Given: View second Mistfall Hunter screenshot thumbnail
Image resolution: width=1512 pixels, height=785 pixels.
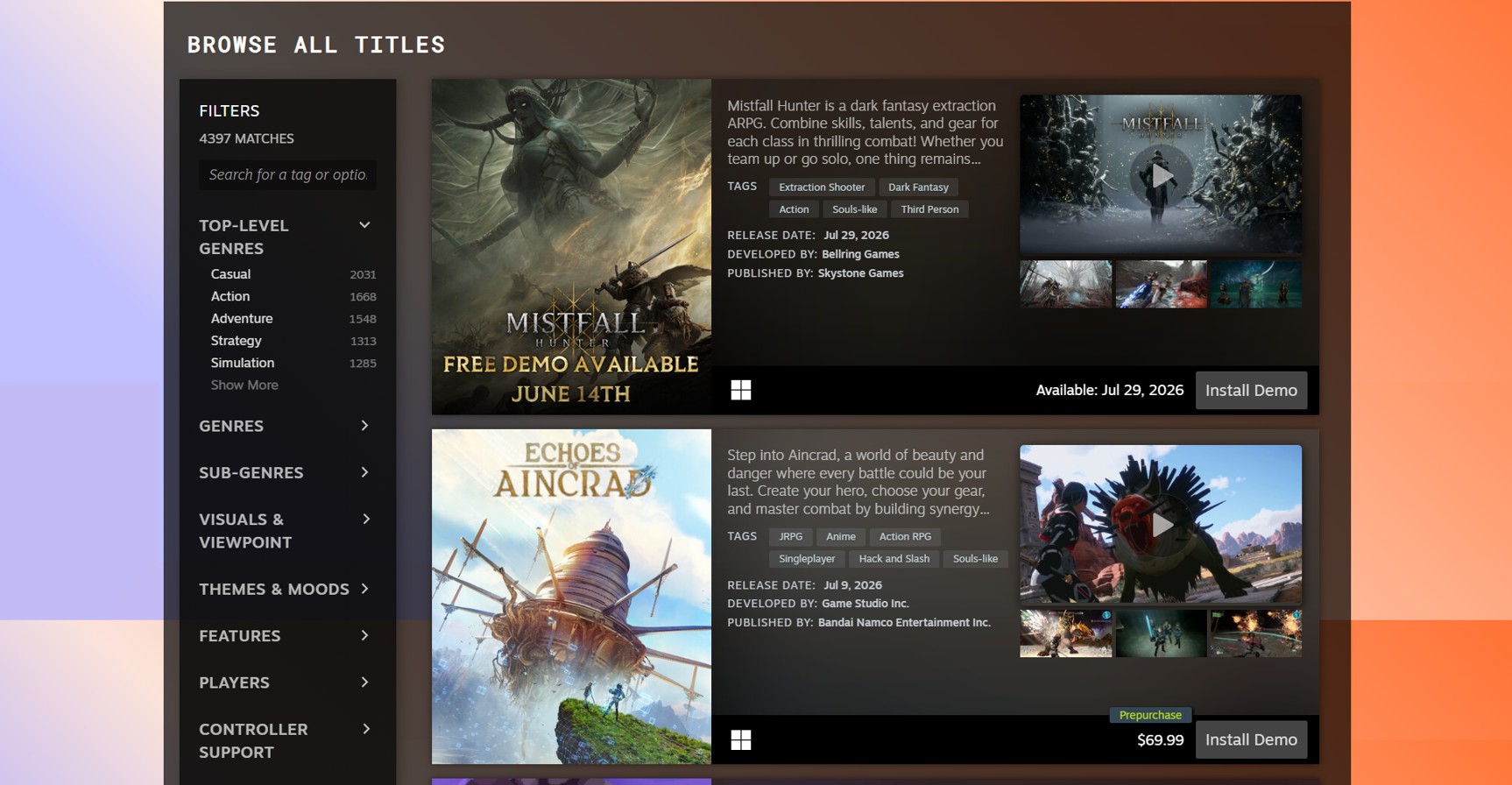Looking at the screenshot, I should tap(1161, 284).
